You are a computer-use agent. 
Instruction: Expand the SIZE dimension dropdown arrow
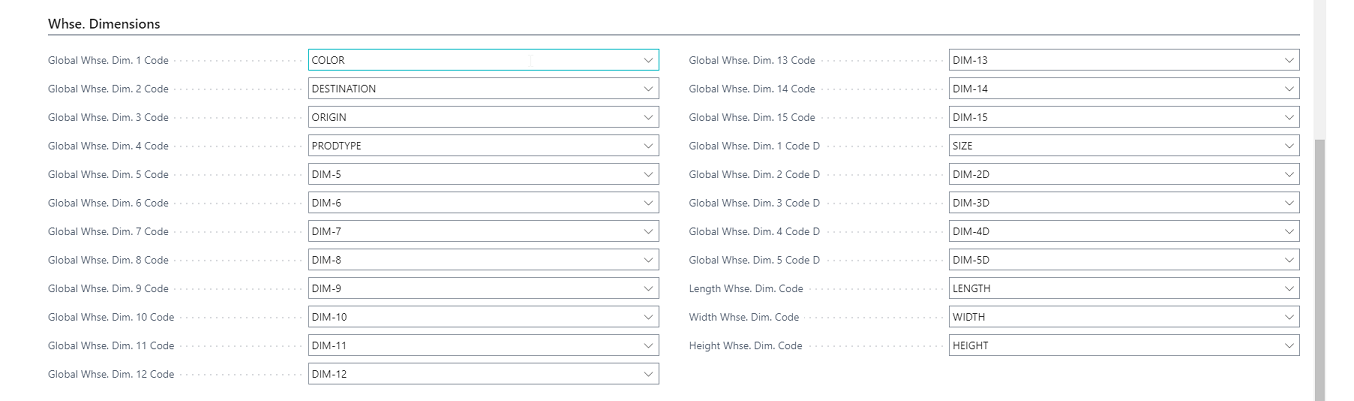[x=1288, y=146]
